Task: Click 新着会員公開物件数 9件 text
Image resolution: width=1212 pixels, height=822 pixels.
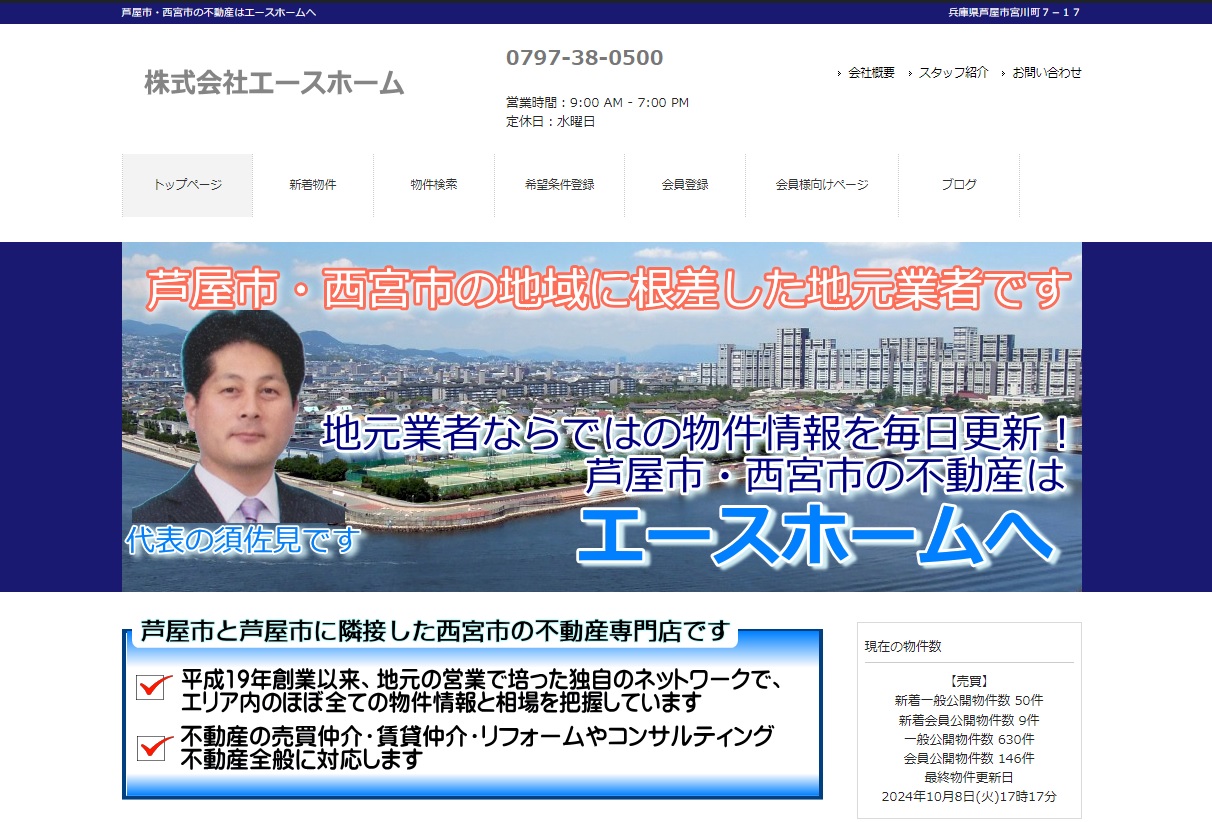Action: (x=969, y=720)
